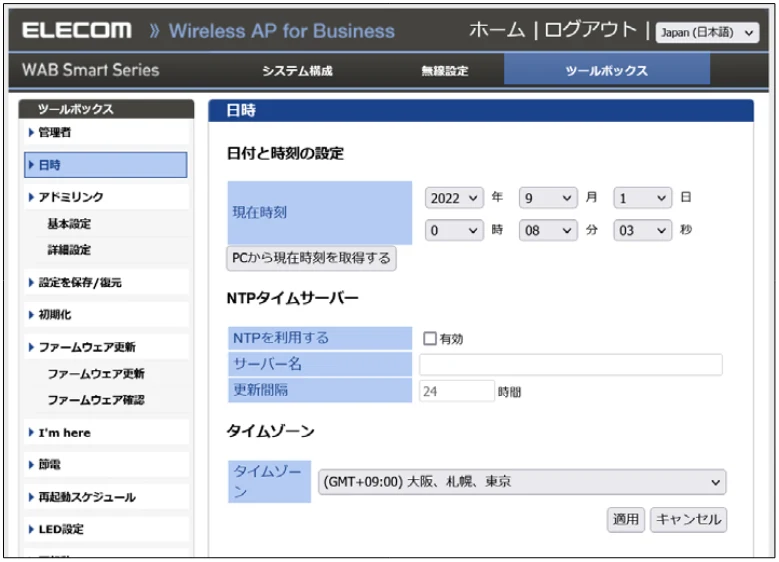Click the arrow icon beside ファームウェア更新
The image size is (779, 562).
click(x=31, y=347)
